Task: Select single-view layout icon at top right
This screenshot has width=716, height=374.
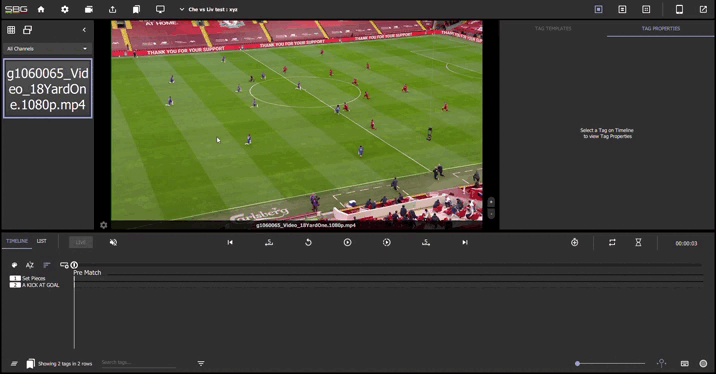Action: (x=599, y=9)
